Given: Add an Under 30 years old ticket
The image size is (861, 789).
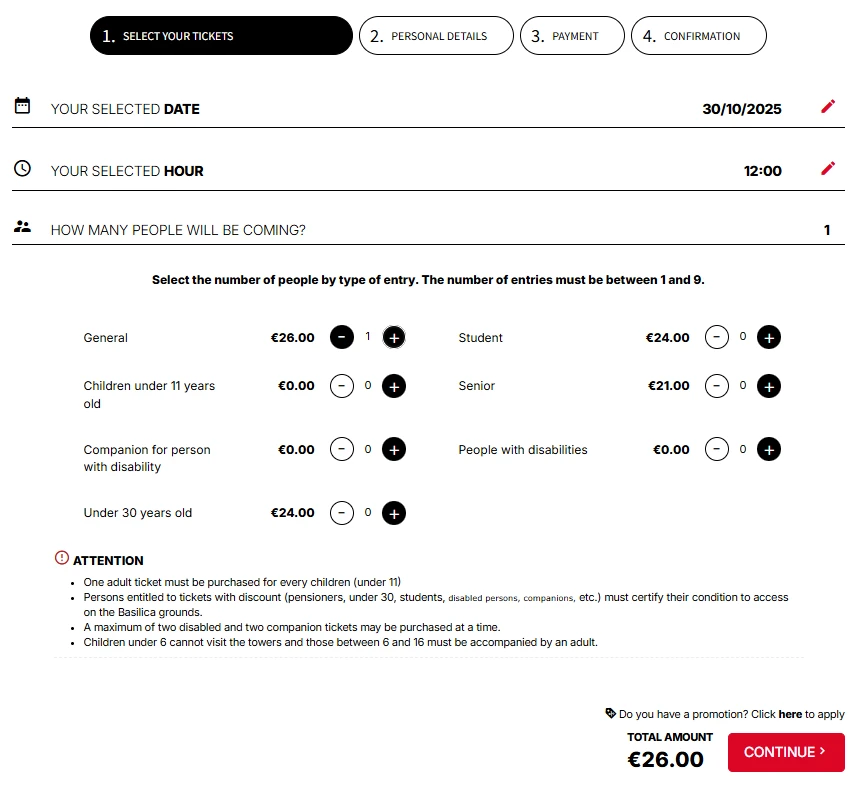Looking at the screenshot, I should point(394,514).
